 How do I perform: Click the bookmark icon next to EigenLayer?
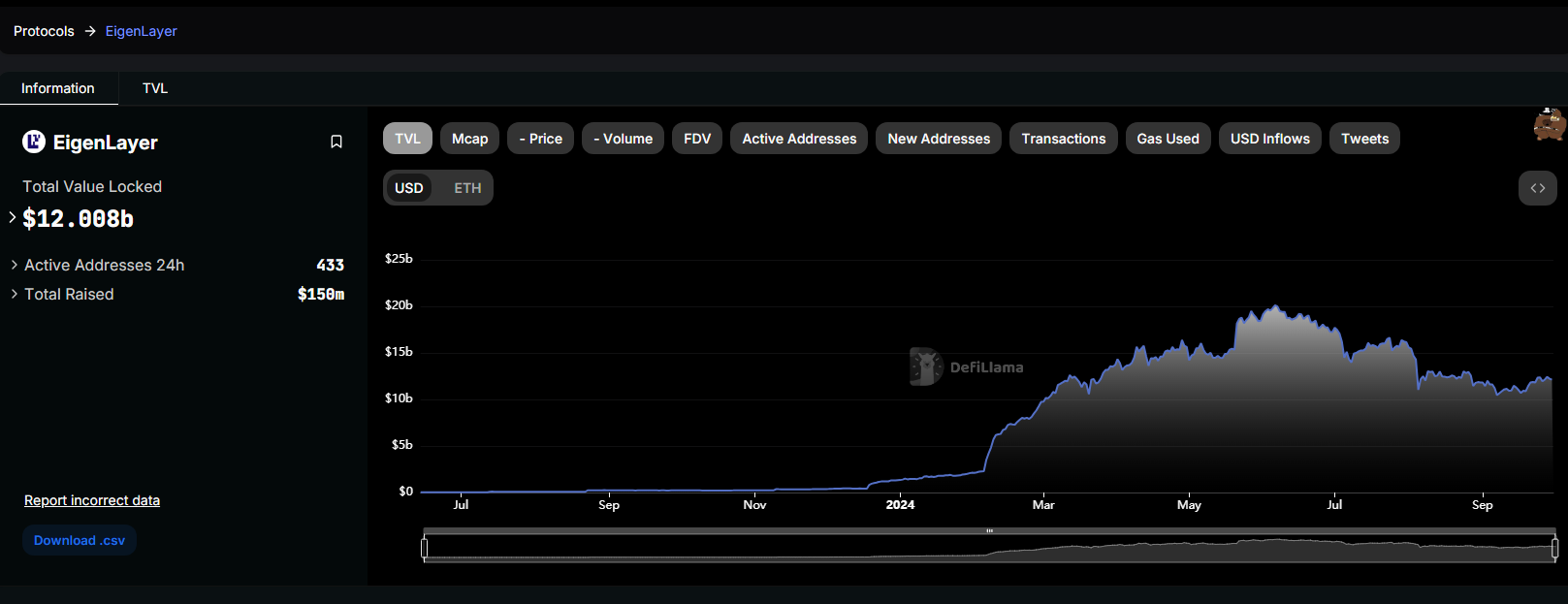click(336, 142)
